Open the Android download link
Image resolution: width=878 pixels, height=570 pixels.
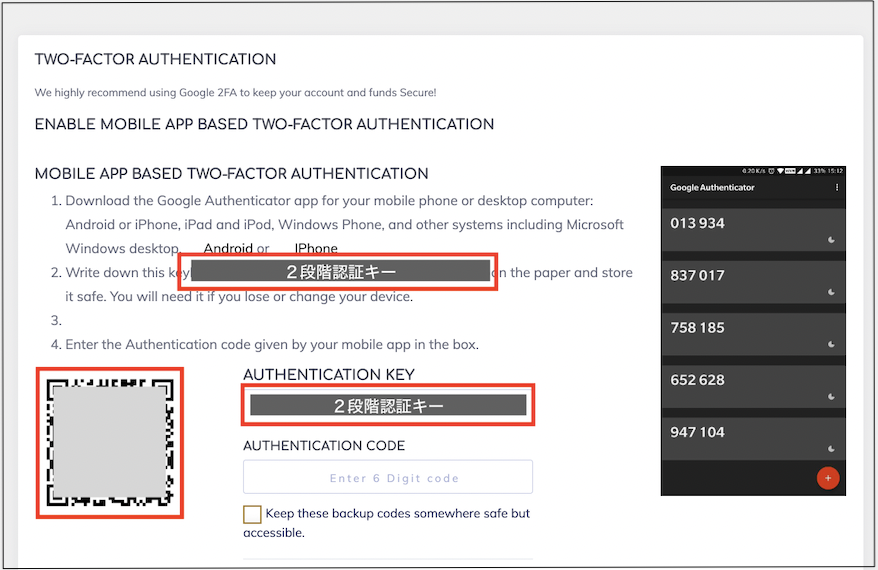point(228,248)
